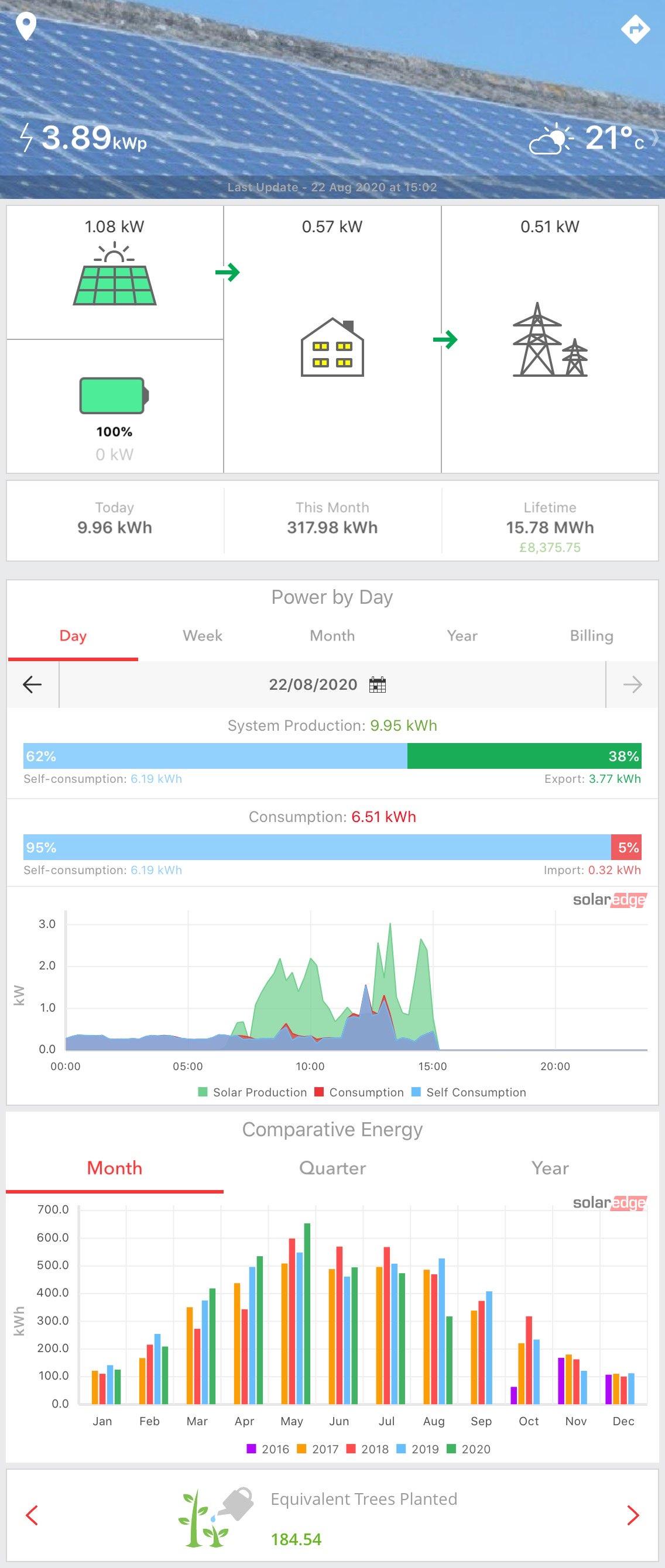
Task: Toggle Solar Production legend series
Action: tap(252, 1092)
